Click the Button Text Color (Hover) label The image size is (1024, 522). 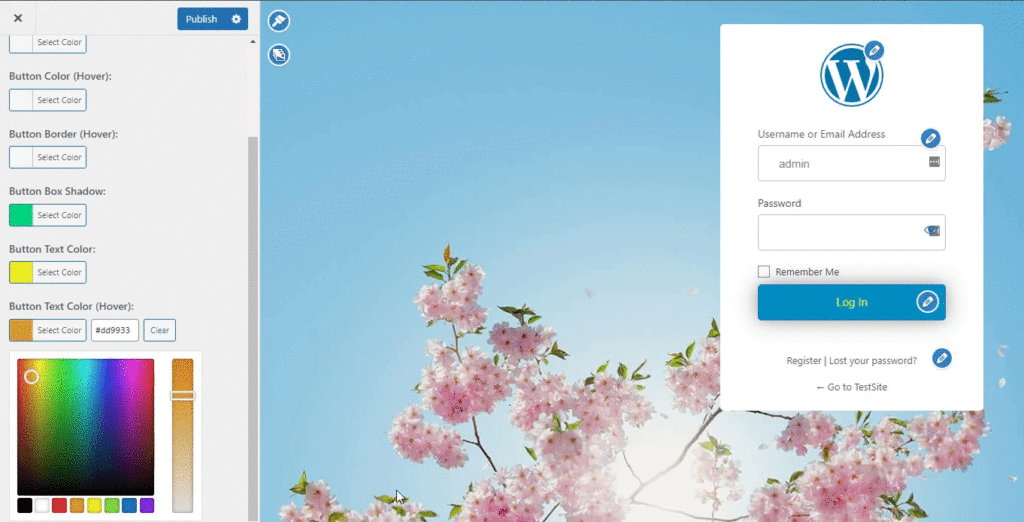click(x=71, y=306)
